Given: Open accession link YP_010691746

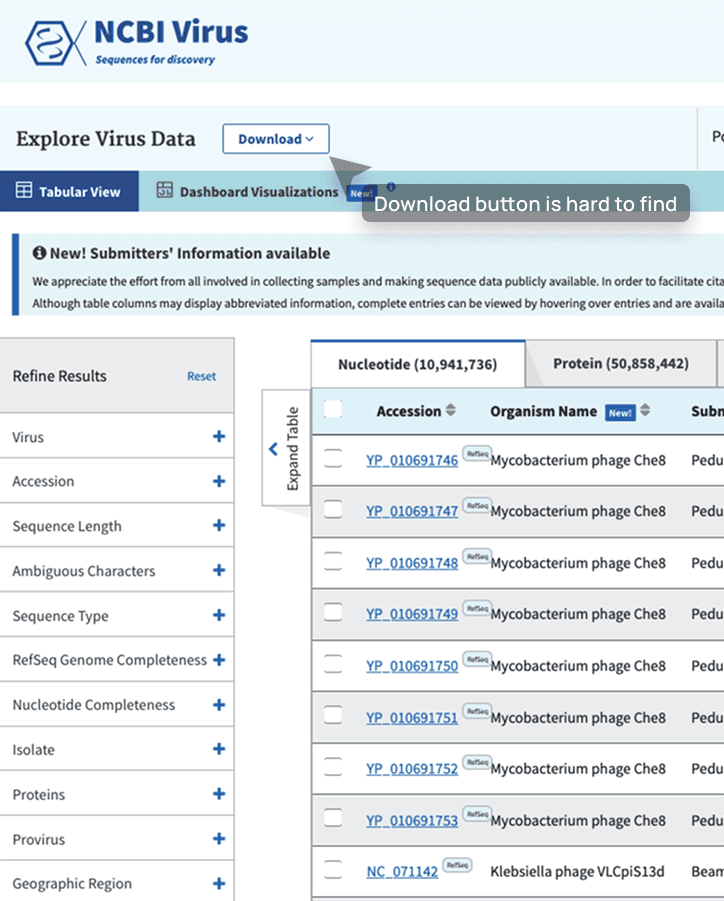Looking at the screenshot, I should [412, 461].
